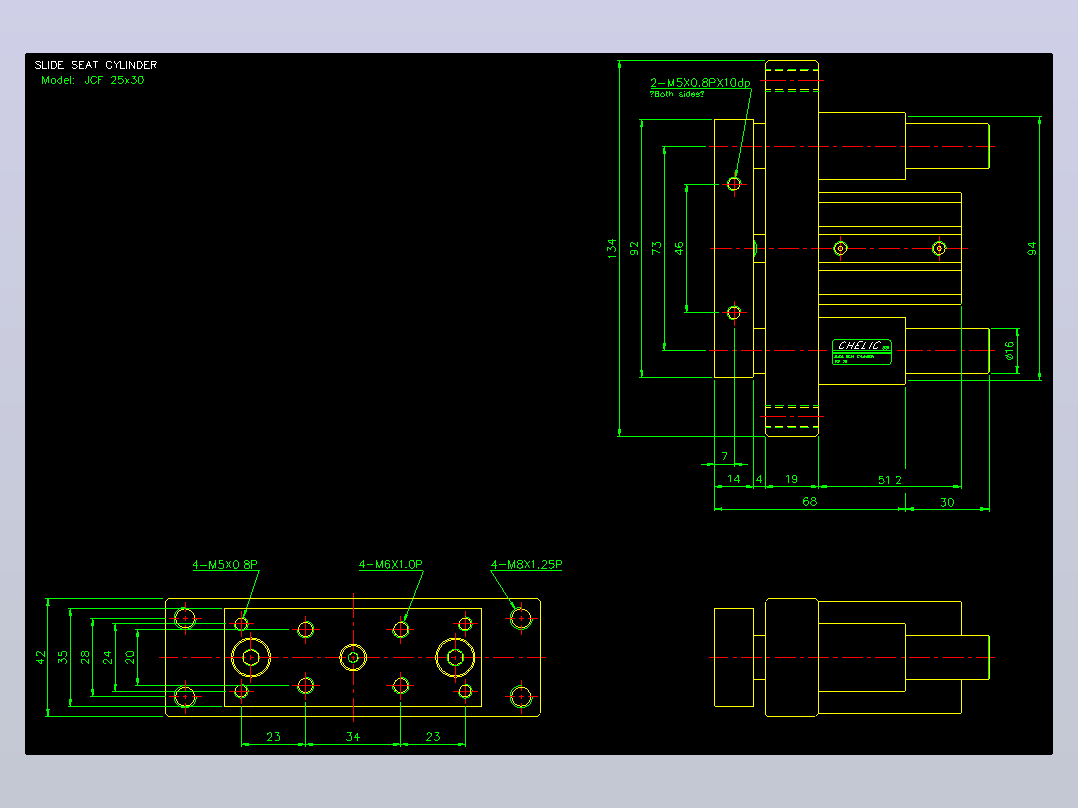Select the 19 horizontal dimension text

791,479
